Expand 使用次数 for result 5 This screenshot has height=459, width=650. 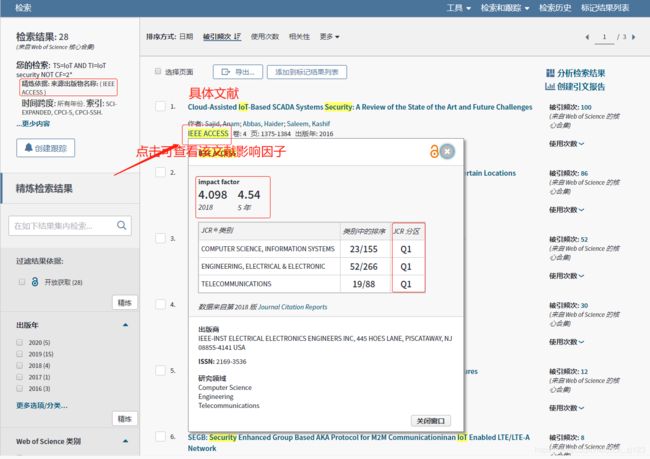566,408
